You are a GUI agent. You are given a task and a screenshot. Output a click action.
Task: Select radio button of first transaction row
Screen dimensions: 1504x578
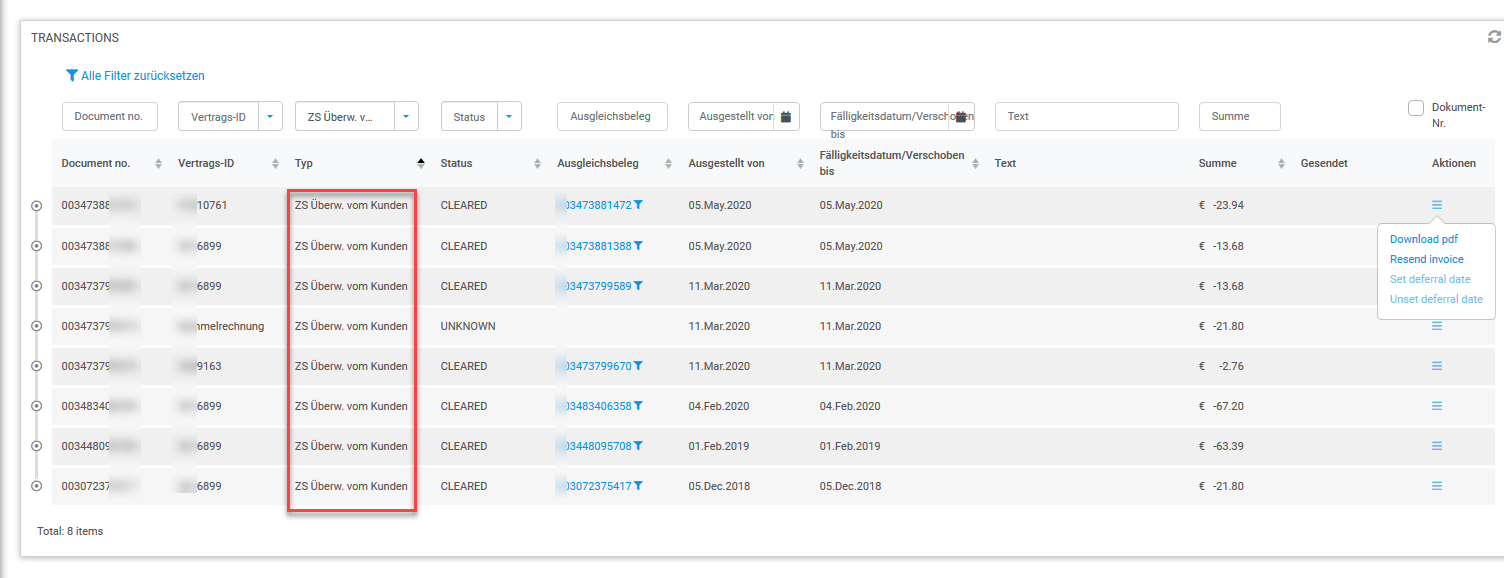pos(37,205)
